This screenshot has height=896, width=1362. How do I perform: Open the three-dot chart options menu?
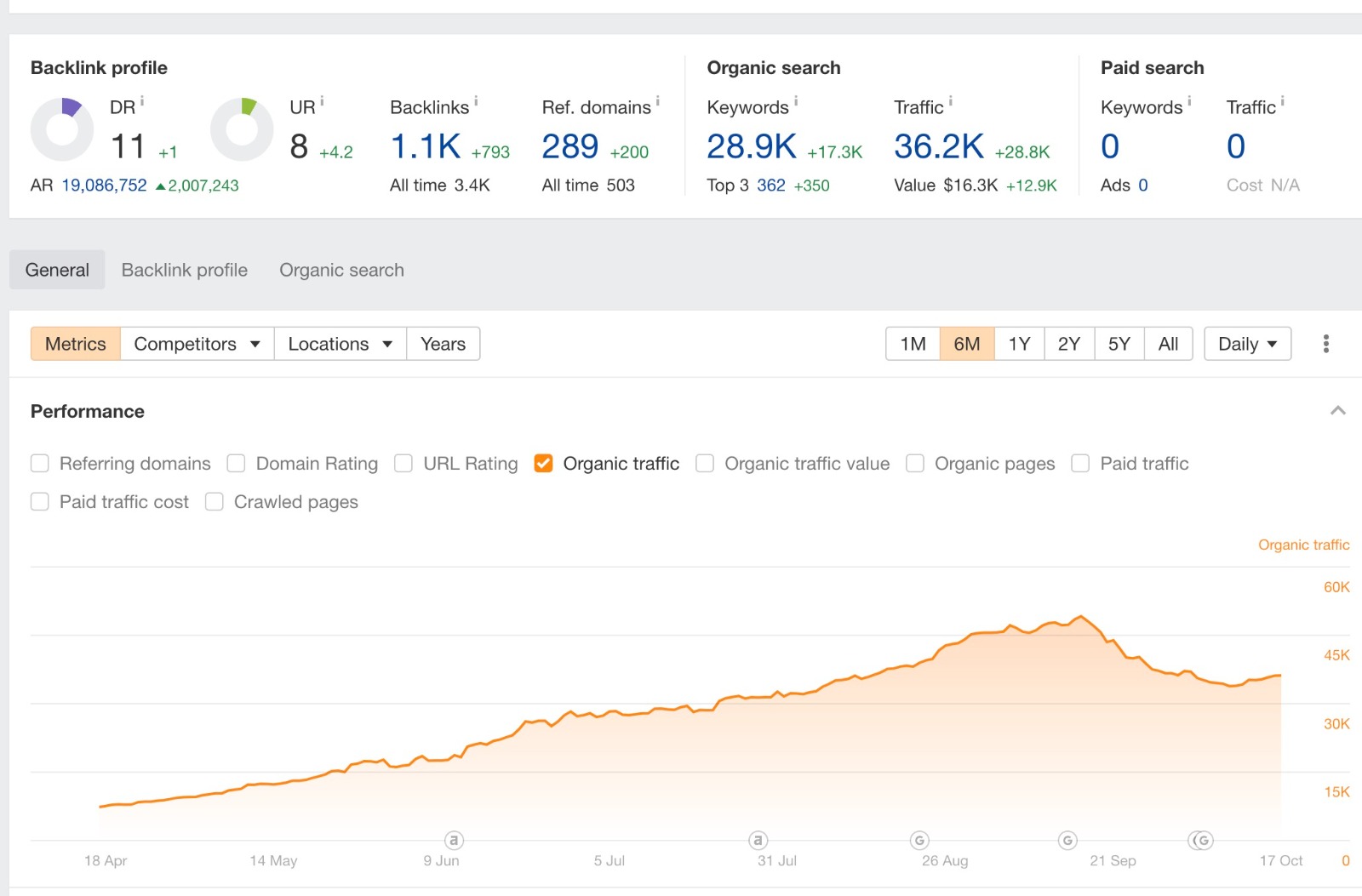tap(1325, 344)
